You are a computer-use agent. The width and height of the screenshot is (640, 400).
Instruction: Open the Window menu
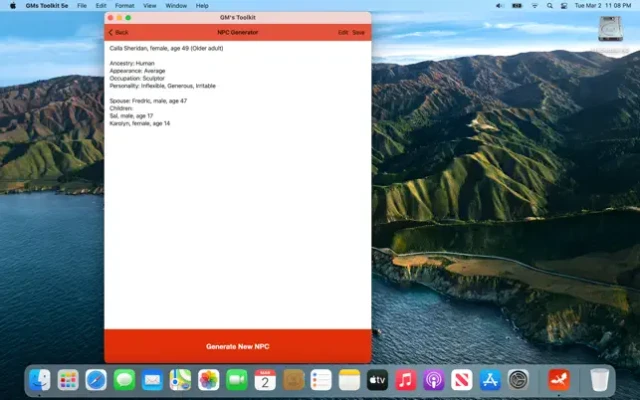tap(176, 5)
